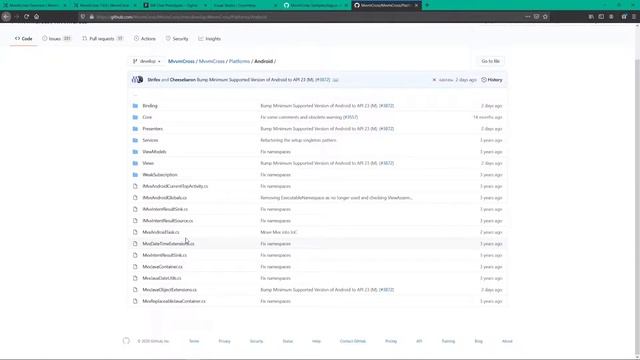This screenshot has width=640, height=360.
Task: Toggle the browser sidebar icon
Action: [601, 17]
